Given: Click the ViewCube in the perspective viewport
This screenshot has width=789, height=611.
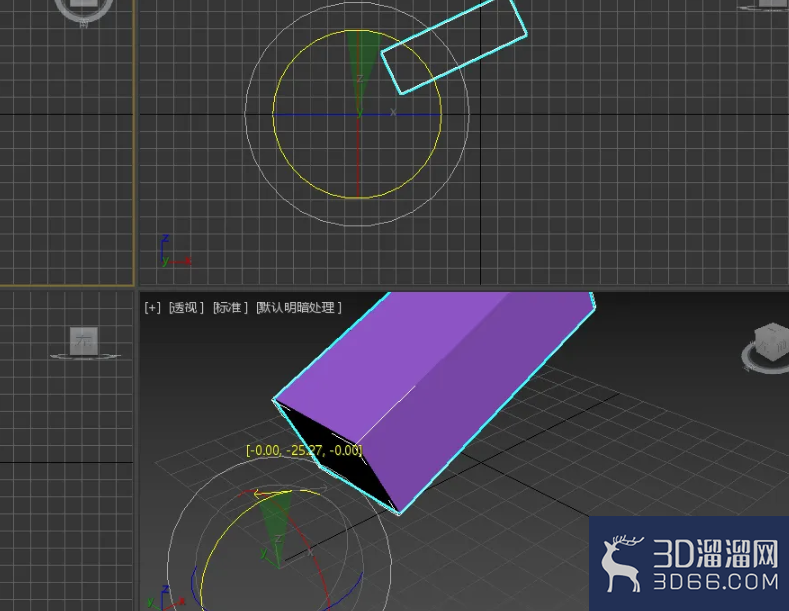Looking at the screenshot, I should pyautogui.click(x=770, y=343).
